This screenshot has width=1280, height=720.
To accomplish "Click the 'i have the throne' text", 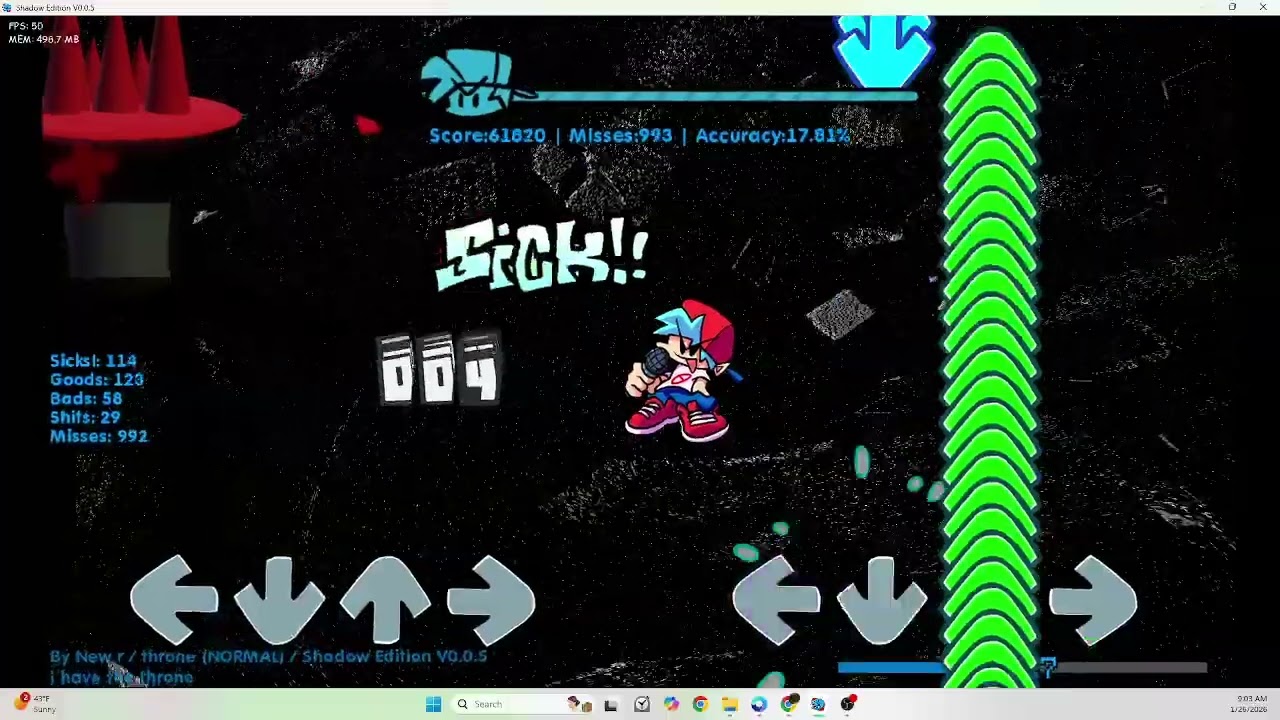I will (x=121, y=677).
